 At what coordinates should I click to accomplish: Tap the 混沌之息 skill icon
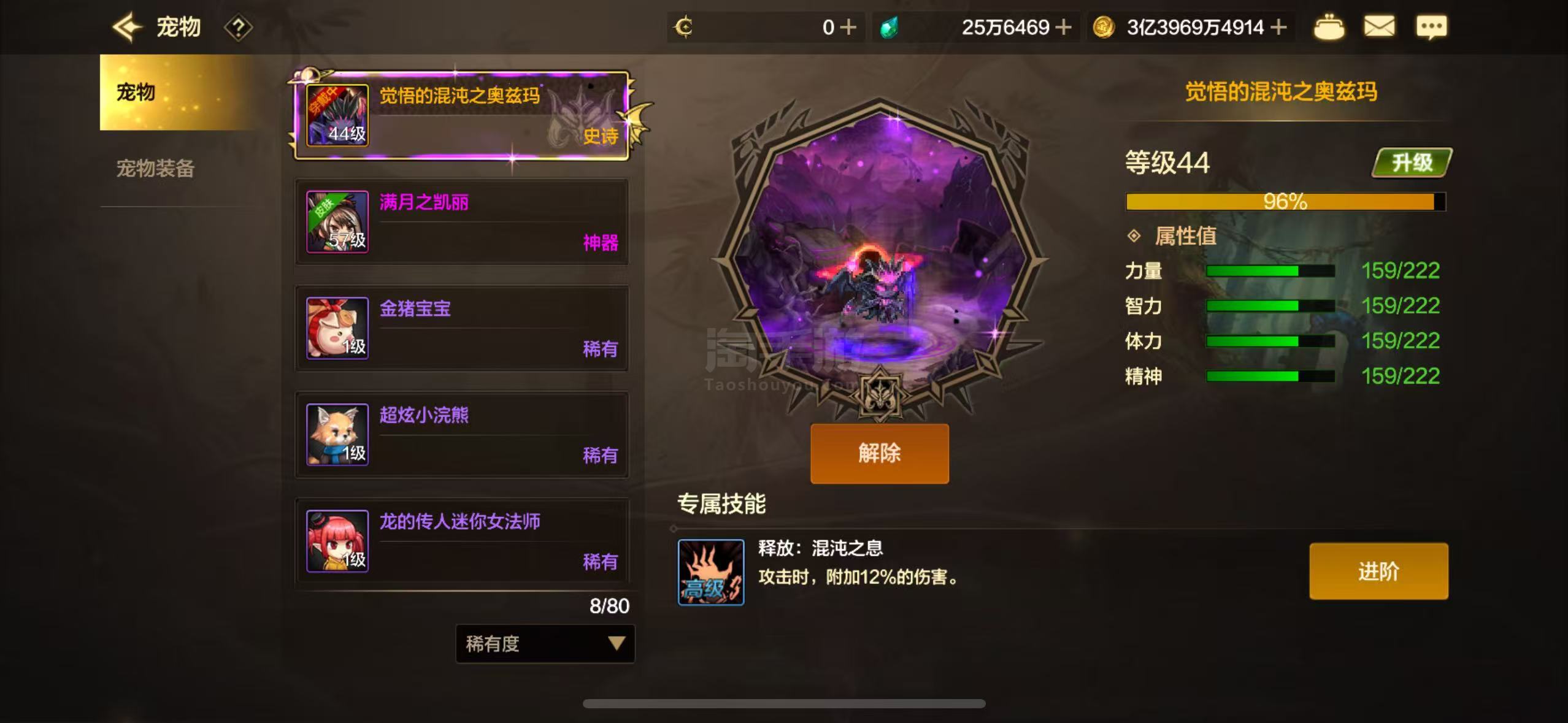[711, 572]
